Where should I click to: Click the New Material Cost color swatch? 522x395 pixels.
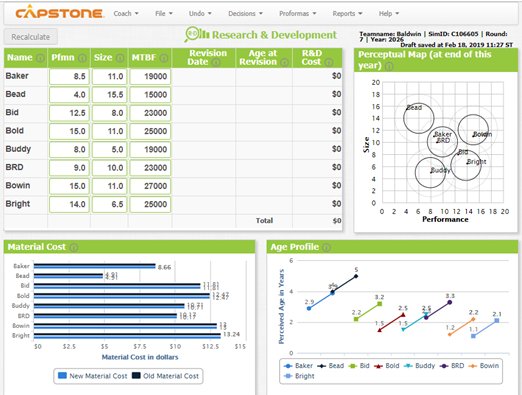point(62,376)
